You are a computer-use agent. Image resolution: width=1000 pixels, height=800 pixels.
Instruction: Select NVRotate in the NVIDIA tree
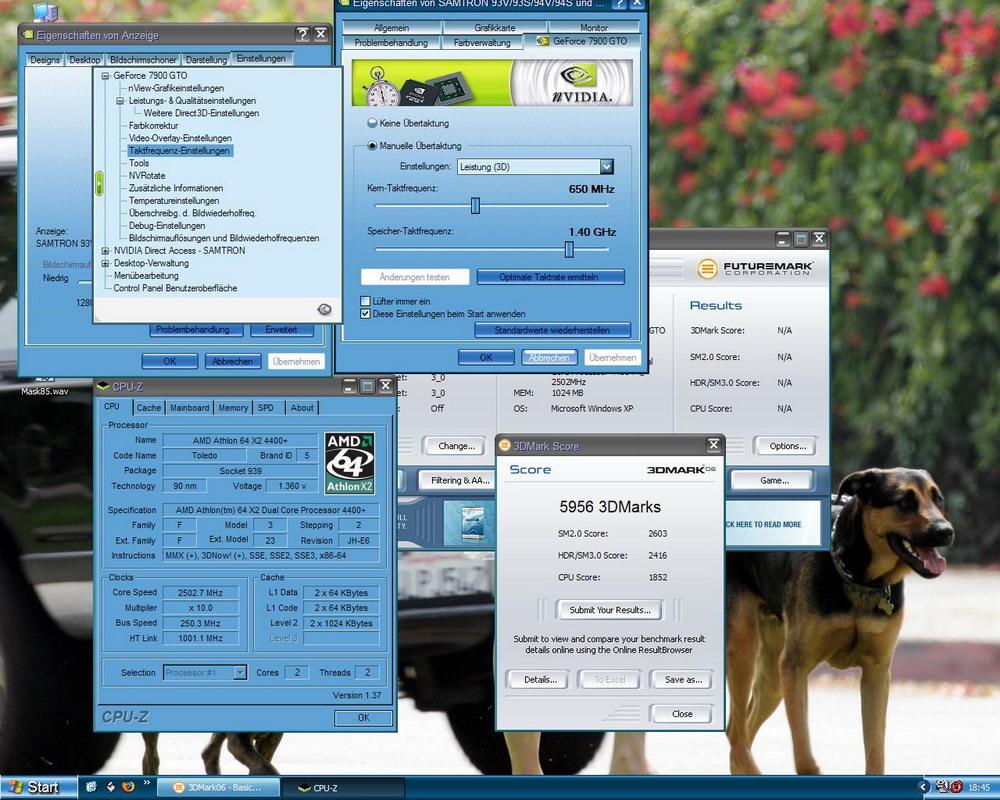pos(147,175)
